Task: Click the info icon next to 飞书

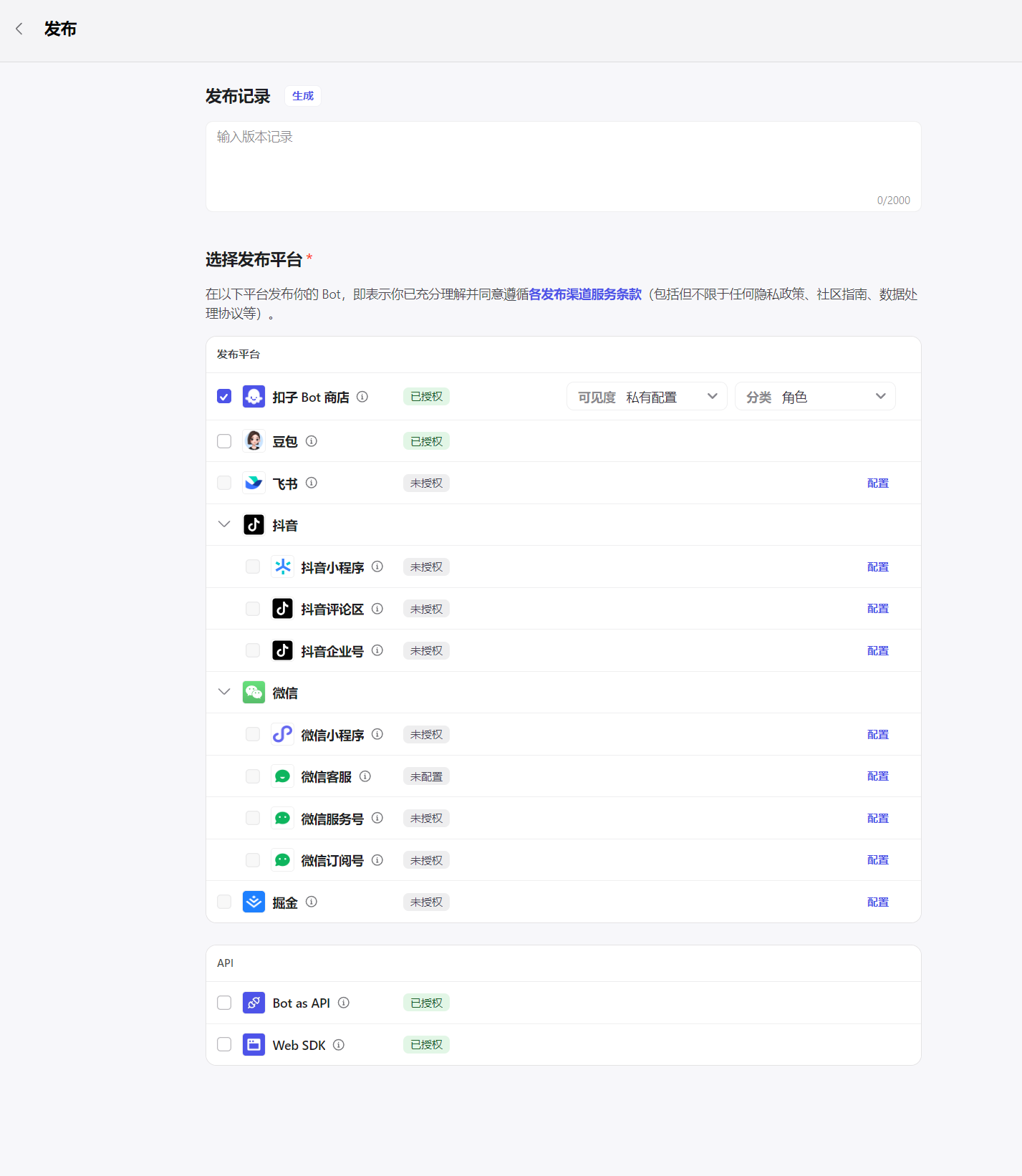Action: click(x=312, y=483)
